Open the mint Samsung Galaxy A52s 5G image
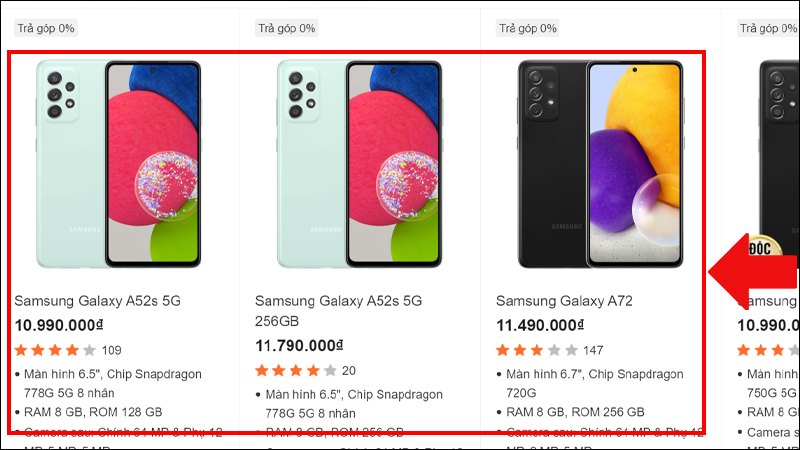 click(x=119, y=165)
